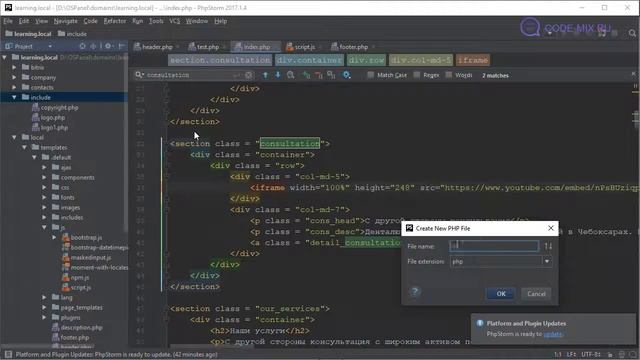Open the Navigate menu
The image size is (640, 360).
point(65,21)
